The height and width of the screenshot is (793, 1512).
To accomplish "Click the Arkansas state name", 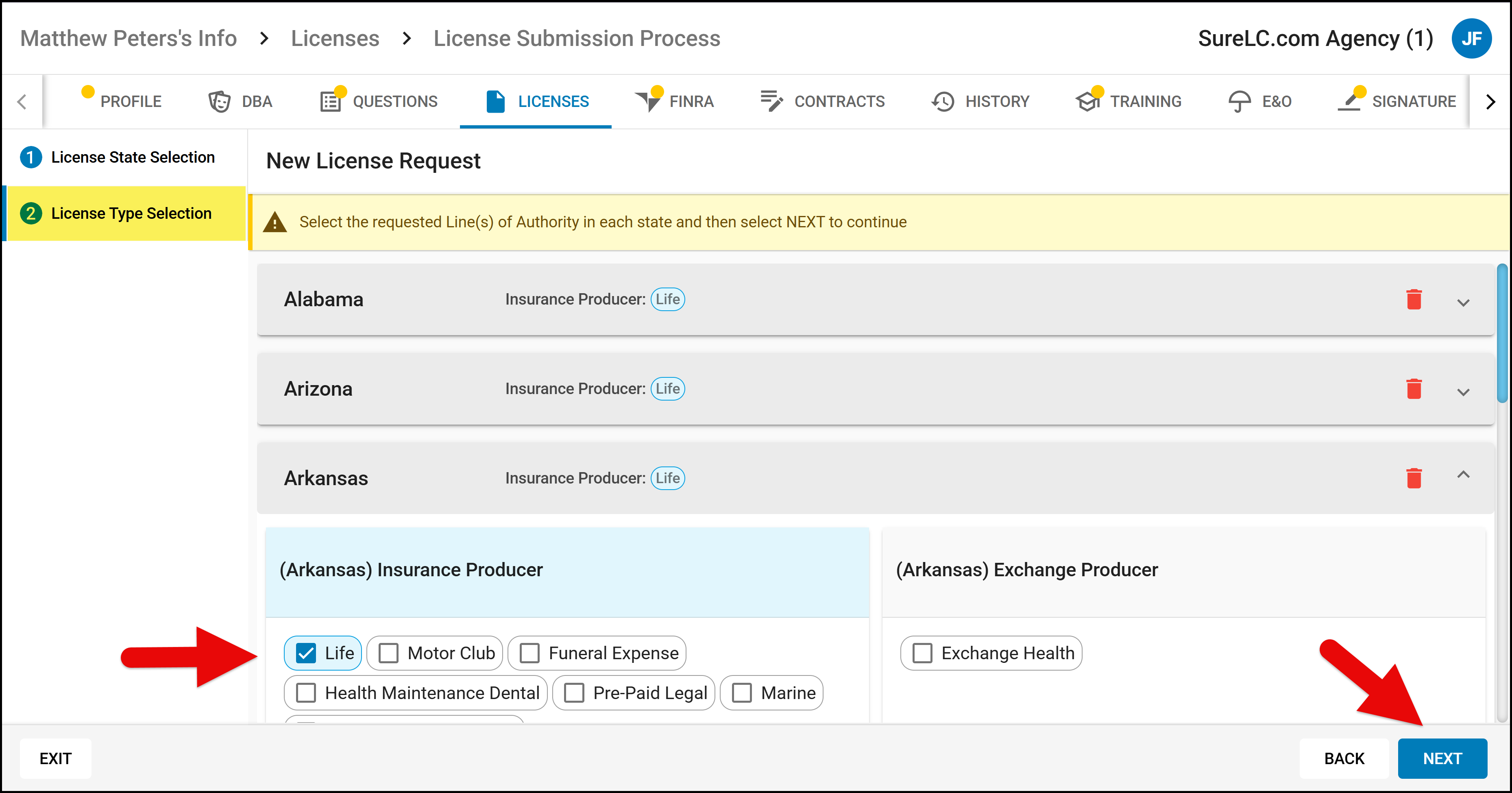I will tap(326, 478).
